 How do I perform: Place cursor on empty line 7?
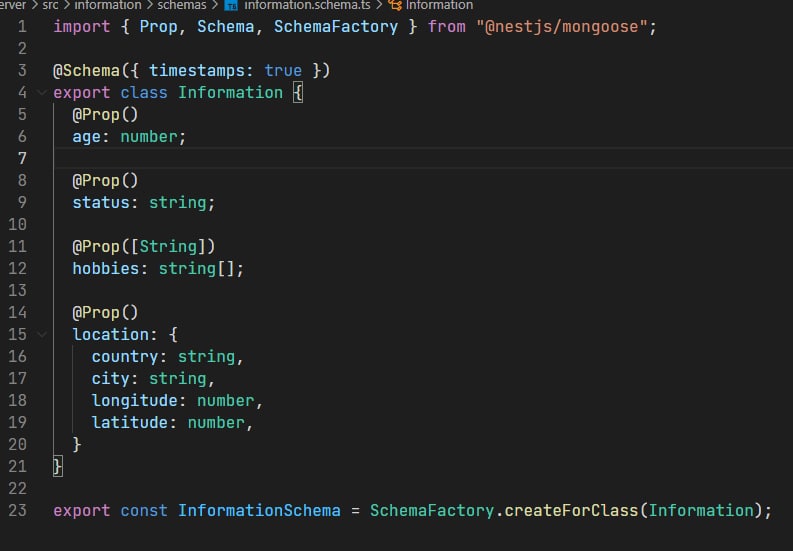(x=300, y=158)
